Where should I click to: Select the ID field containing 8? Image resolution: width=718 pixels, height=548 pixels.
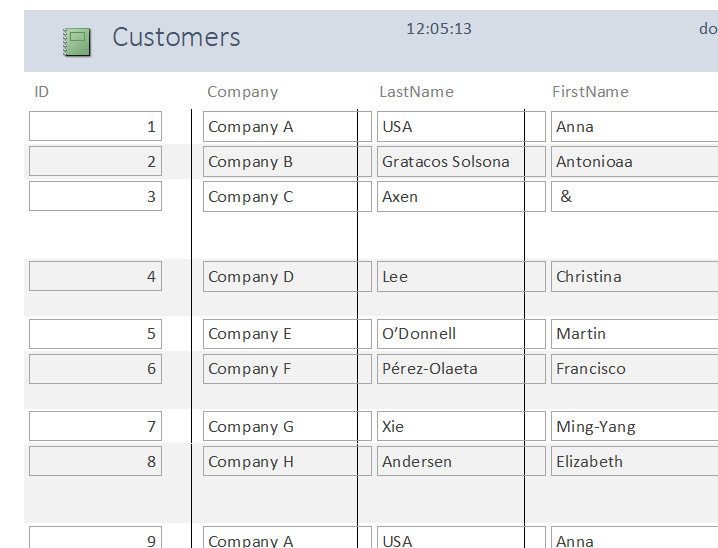[x=95, y=462]
